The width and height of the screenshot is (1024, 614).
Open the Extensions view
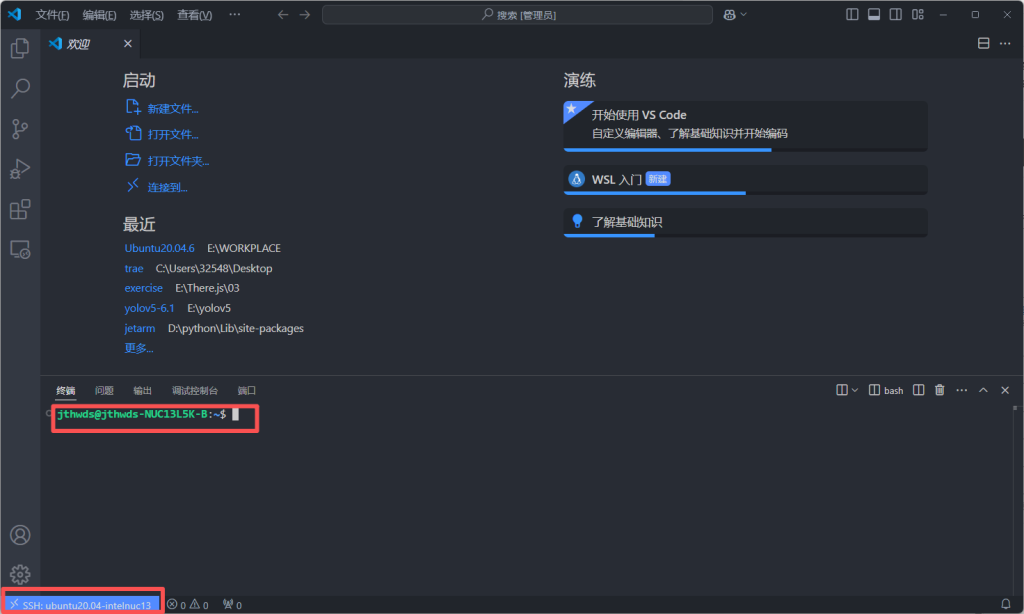coord(19,209)
